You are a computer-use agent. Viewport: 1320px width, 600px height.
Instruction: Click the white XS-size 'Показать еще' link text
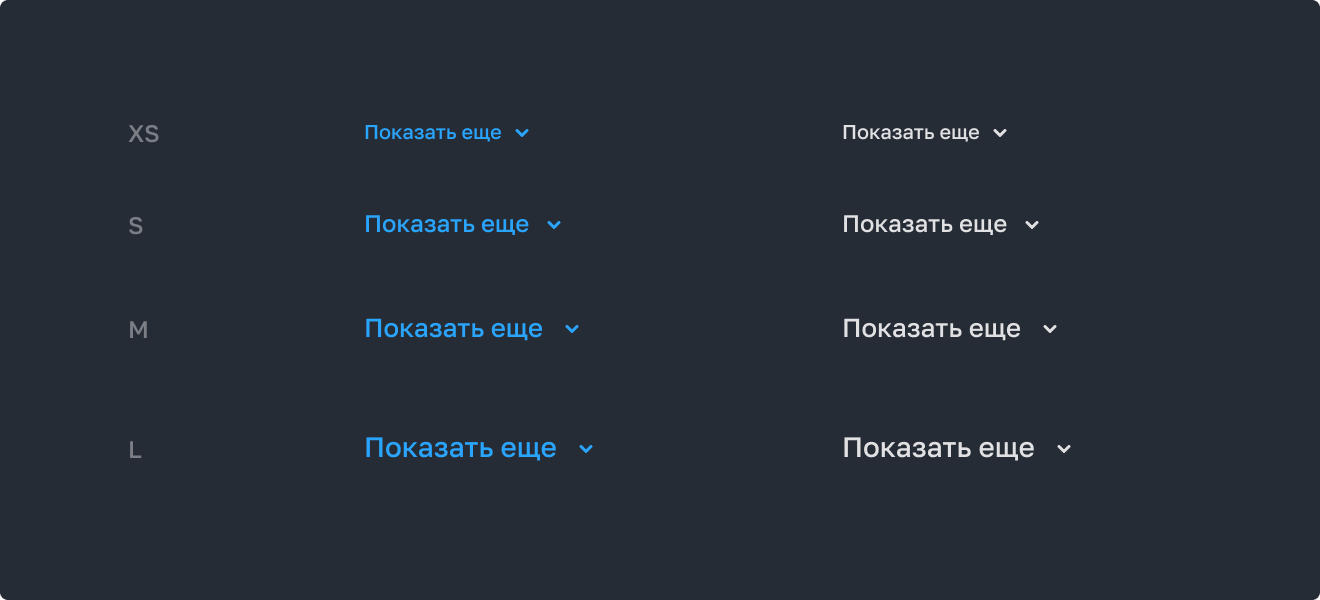910,133
